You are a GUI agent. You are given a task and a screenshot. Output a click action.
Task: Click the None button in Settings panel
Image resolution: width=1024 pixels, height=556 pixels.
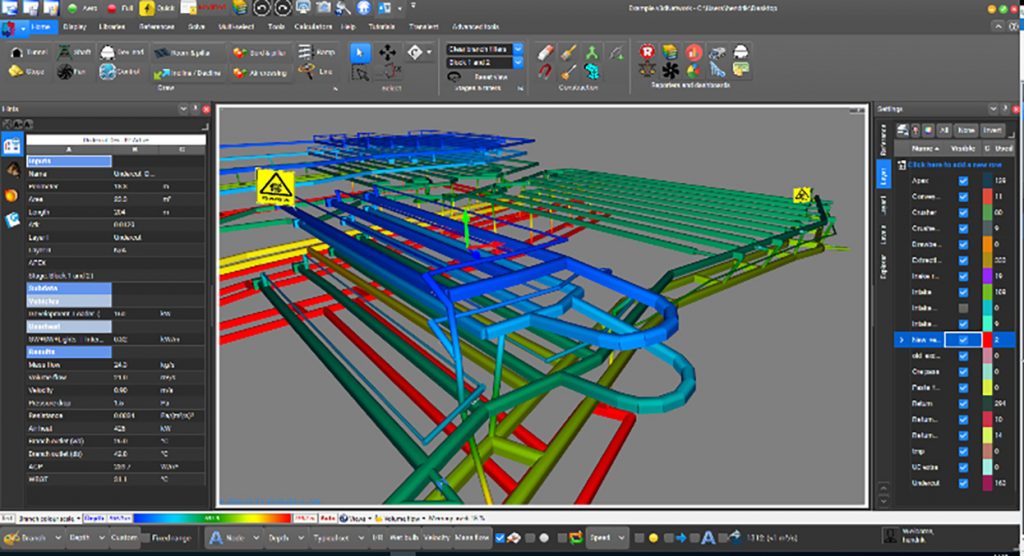coord(965,130)
